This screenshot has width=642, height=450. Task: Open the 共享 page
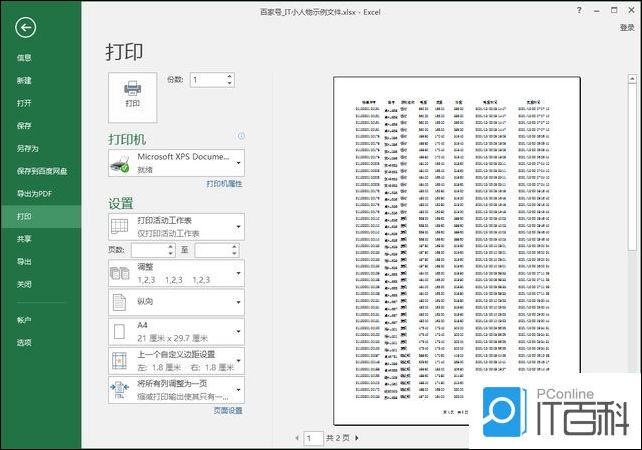coord(24,239)
